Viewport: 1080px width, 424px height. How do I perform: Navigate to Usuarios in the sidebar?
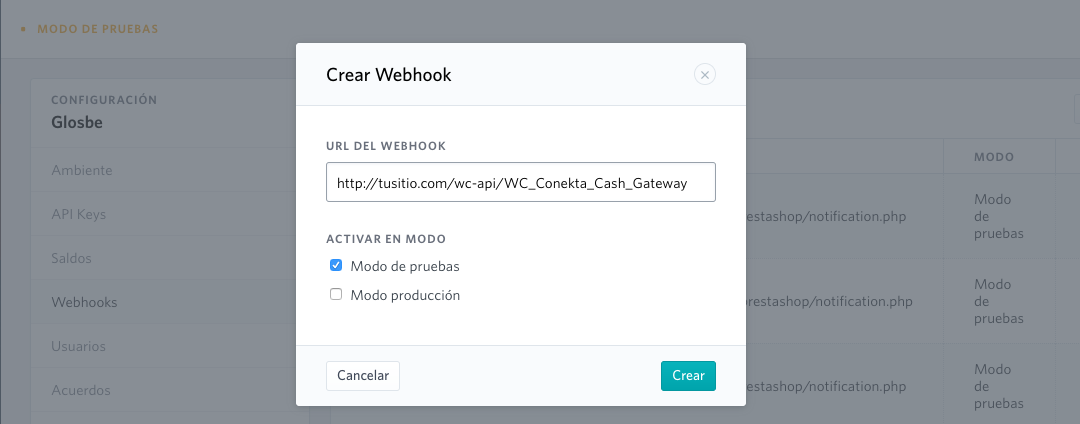point(78,346)
